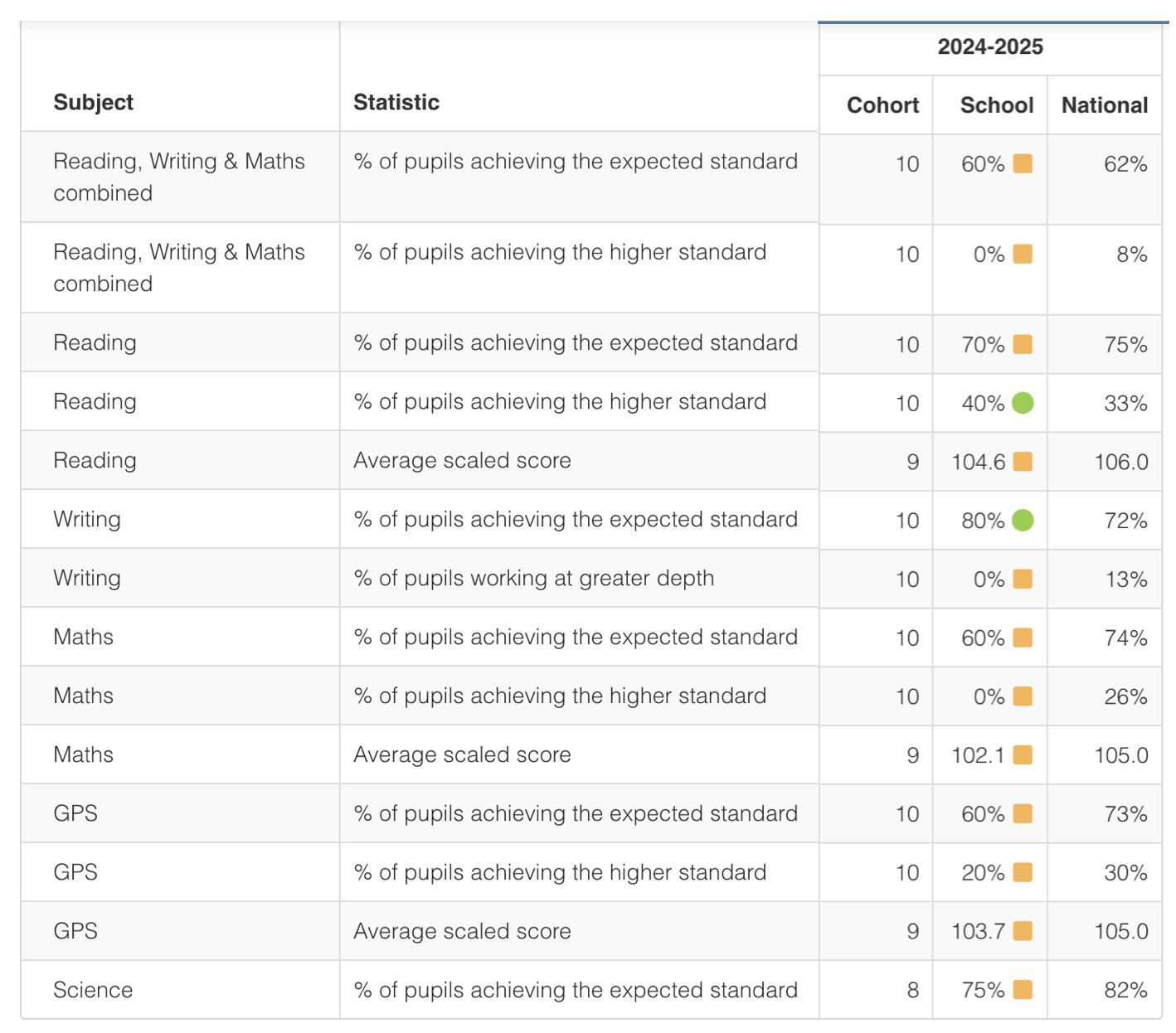The width and height of the screenshot is (1176, 1033).
Task: Click the Cohort column header
Action: click(x=882, y=105)
